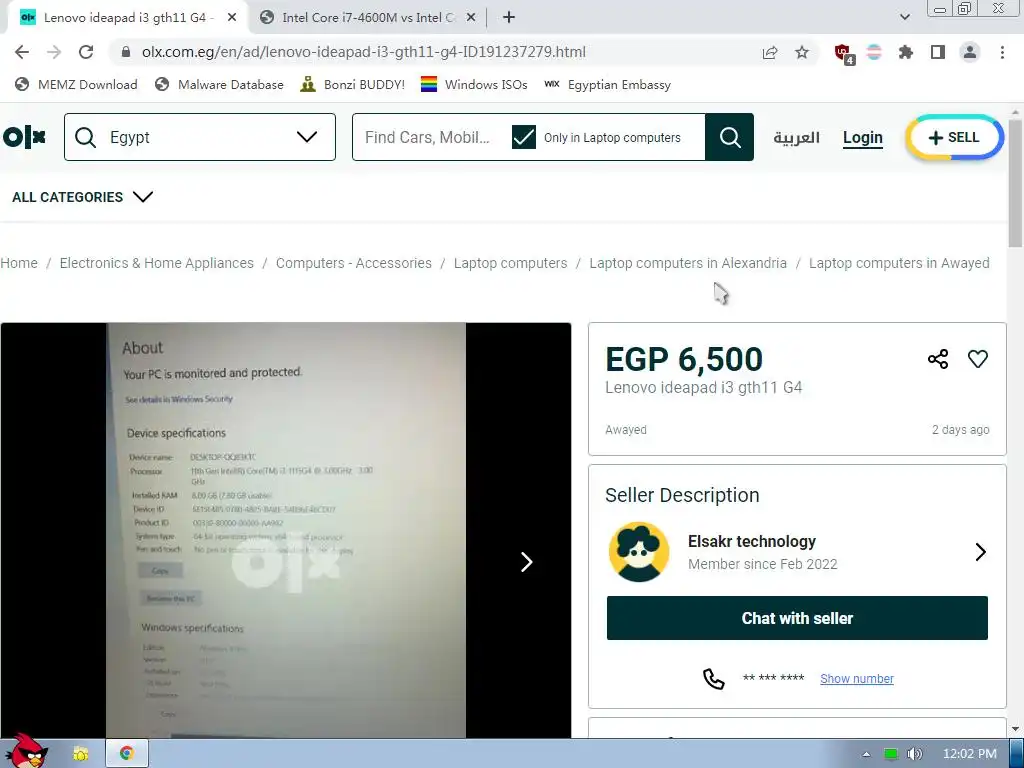1024x768 pixels.
Task: Click the vertical page scrollbar thumb
Action: pos(1015,184)
